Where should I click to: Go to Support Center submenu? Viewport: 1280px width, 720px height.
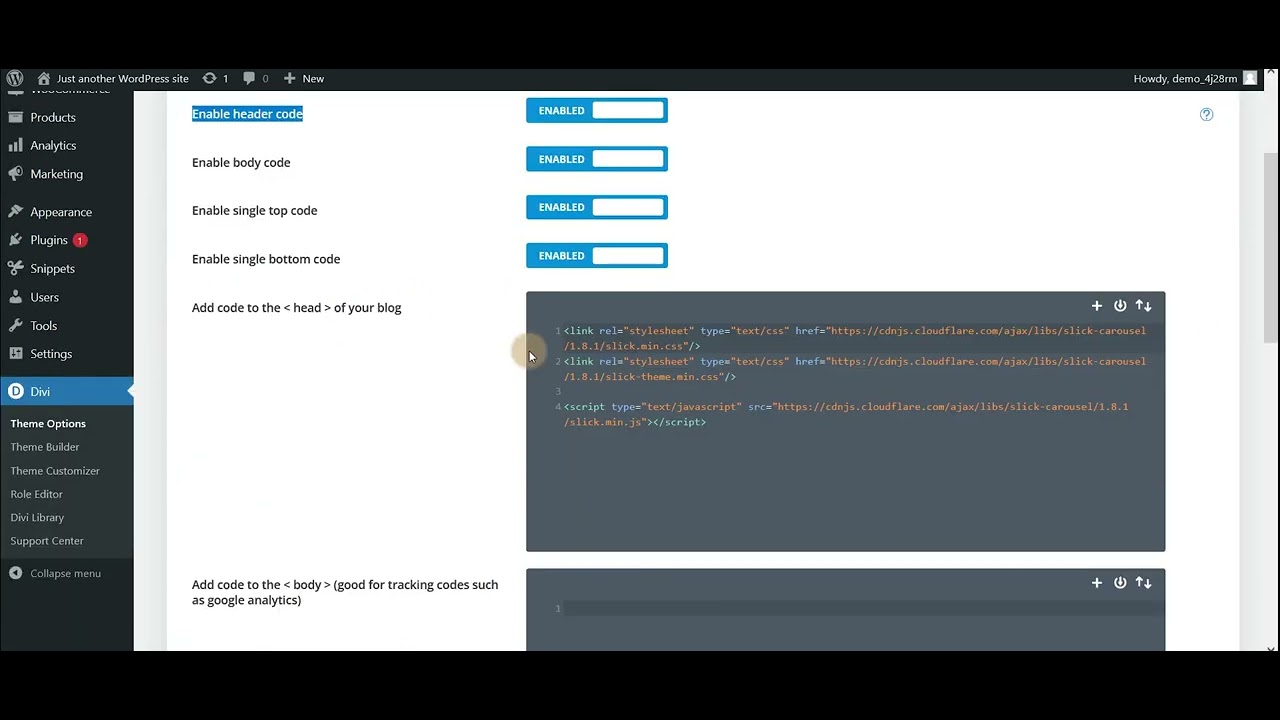pyautogui.click(x=47, y=541)
